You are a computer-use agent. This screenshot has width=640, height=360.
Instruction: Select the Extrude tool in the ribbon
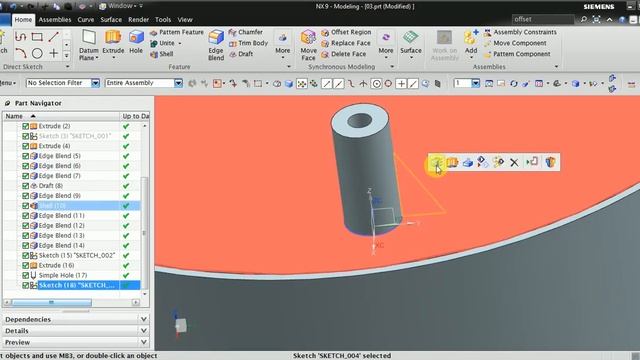113,42
